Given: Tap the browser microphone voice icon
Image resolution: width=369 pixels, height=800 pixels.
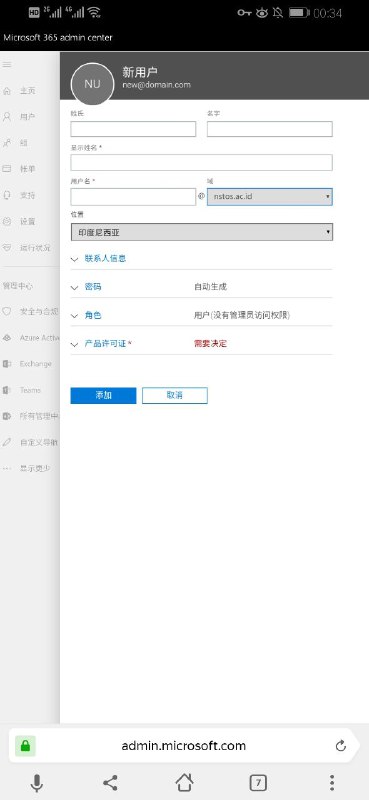Looking at the screenshot, I should pos(37,782).
